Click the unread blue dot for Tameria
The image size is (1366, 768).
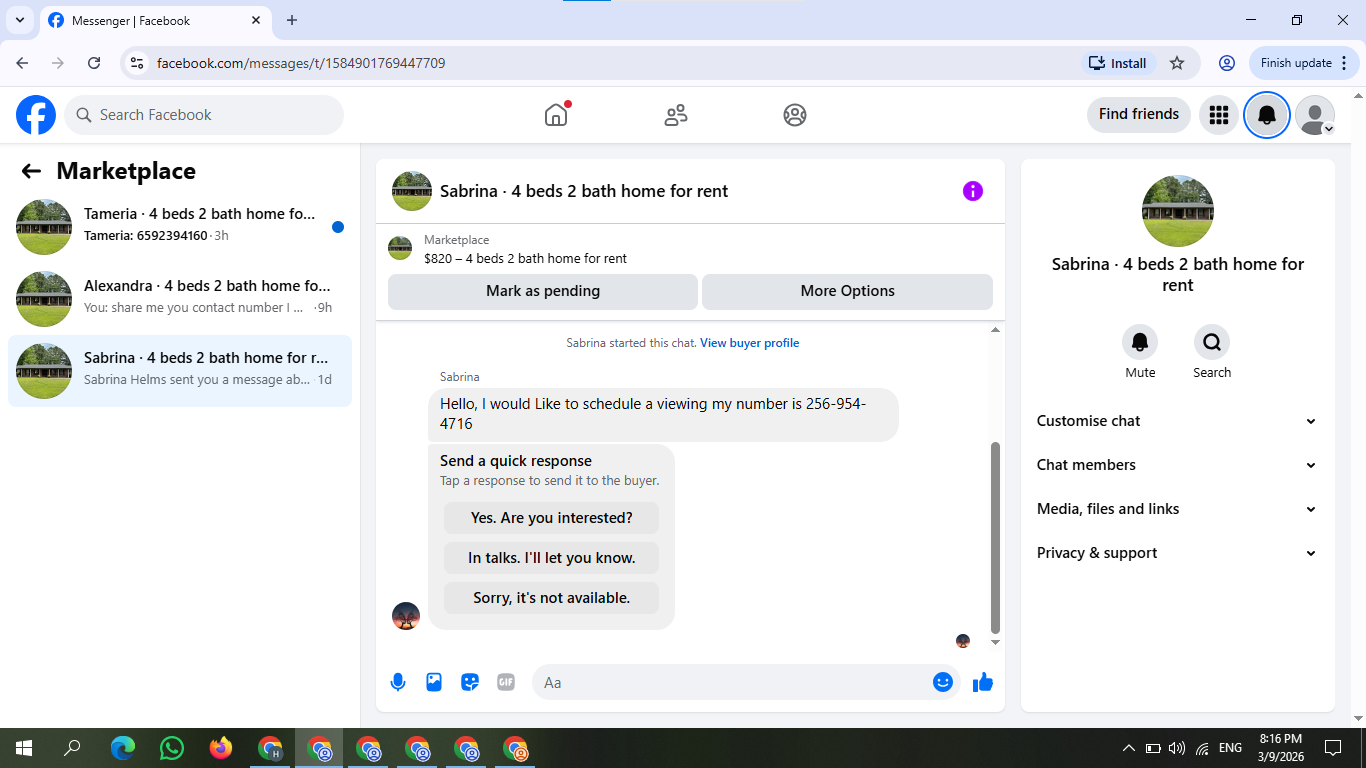[338, 227]
